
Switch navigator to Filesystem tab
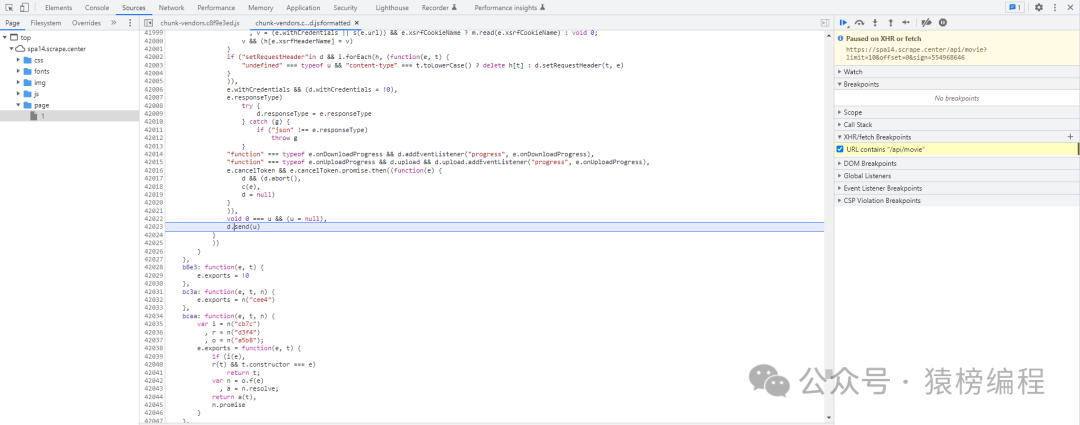tap(45, 23)
